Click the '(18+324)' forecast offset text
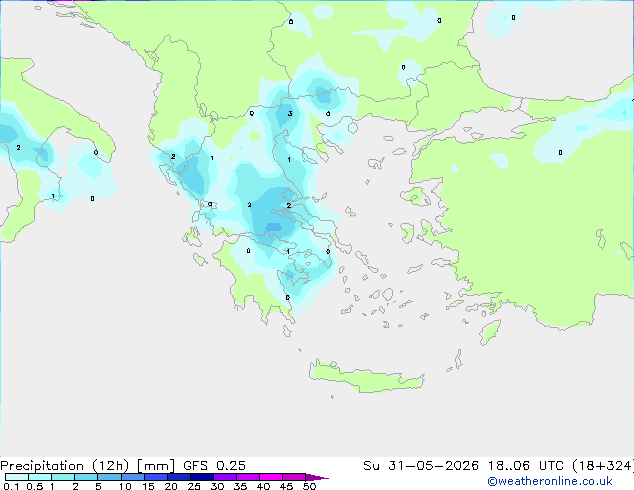The width and height of the screenshot is (634, 490). pyautogui.click(x=603, y=466)
